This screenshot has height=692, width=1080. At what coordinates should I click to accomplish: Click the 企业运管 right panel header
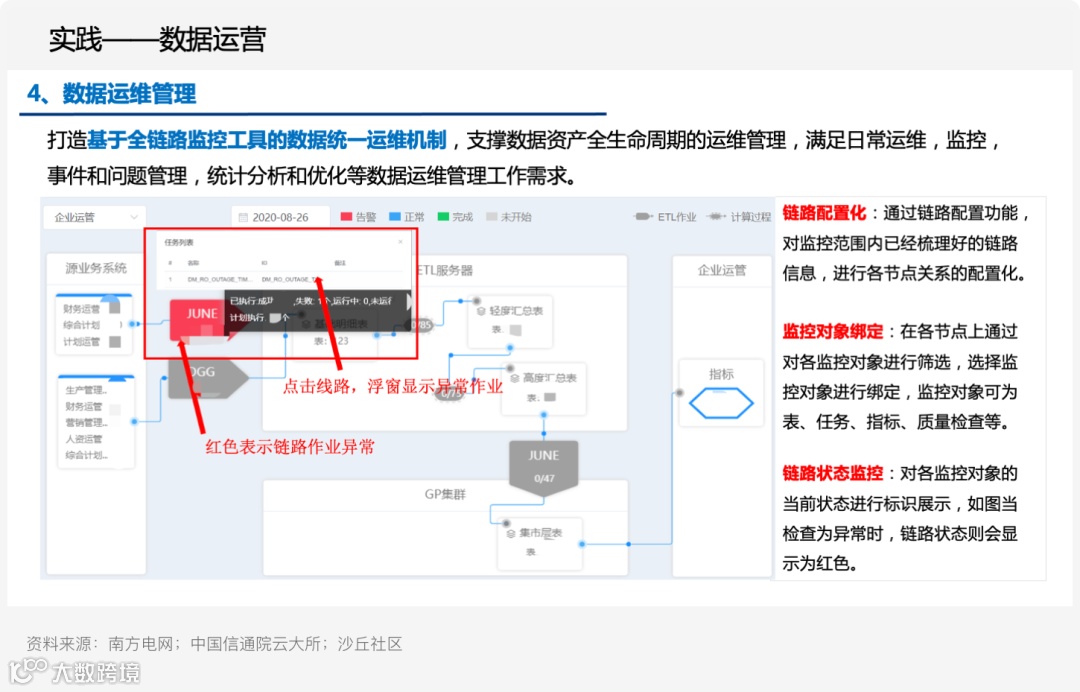721,270
